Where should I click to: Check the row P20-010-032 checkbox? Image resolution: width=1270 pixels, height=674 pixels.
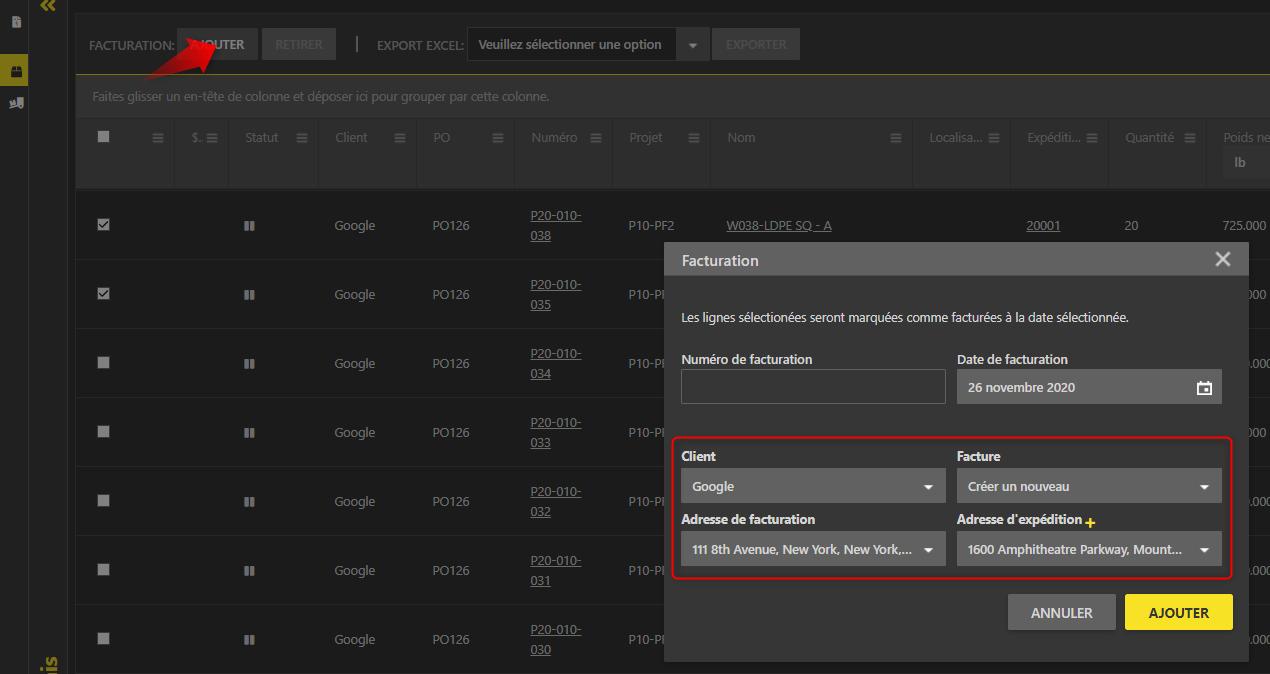coord(103,501)
